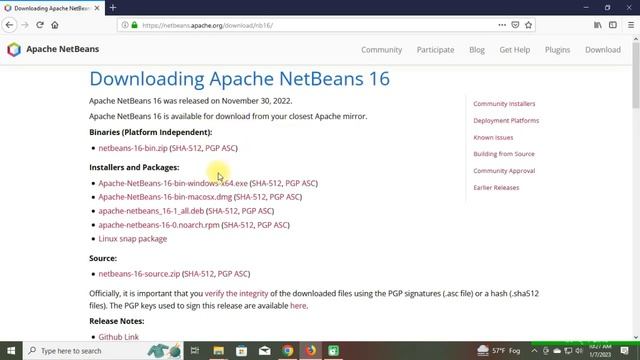640x360 pixels.
Task: Click the Windows taskbar search box
Action: (103, 351)
